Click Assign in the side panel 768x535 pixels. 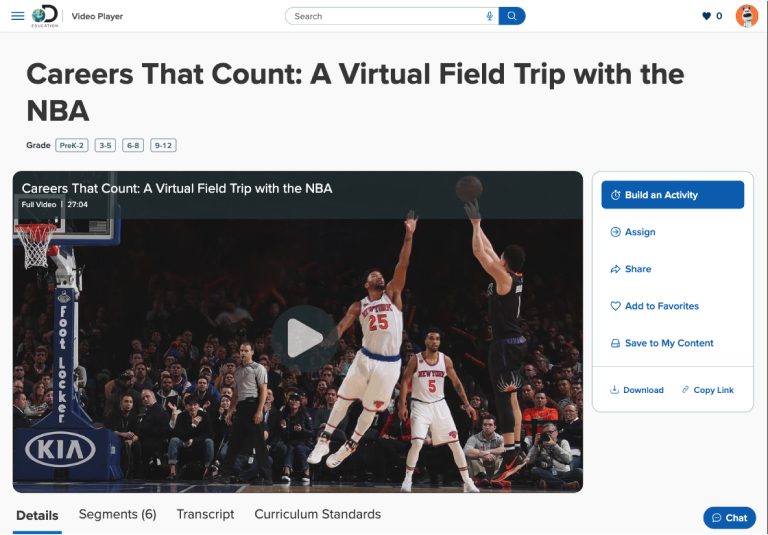633,232
